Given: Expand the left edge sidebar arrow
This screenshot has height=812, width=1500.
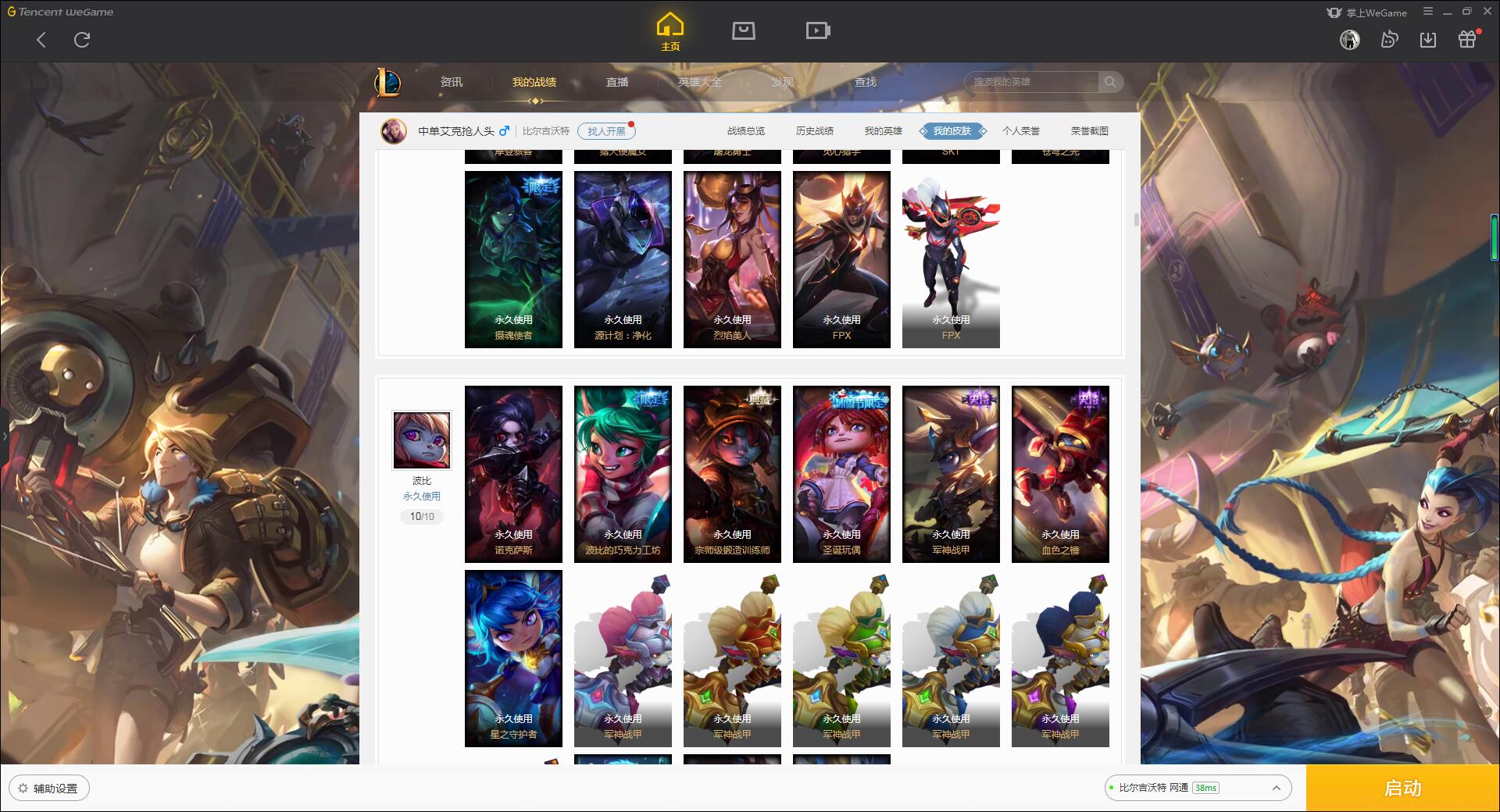Looking at the screenshot, I should tap(4, 436).
